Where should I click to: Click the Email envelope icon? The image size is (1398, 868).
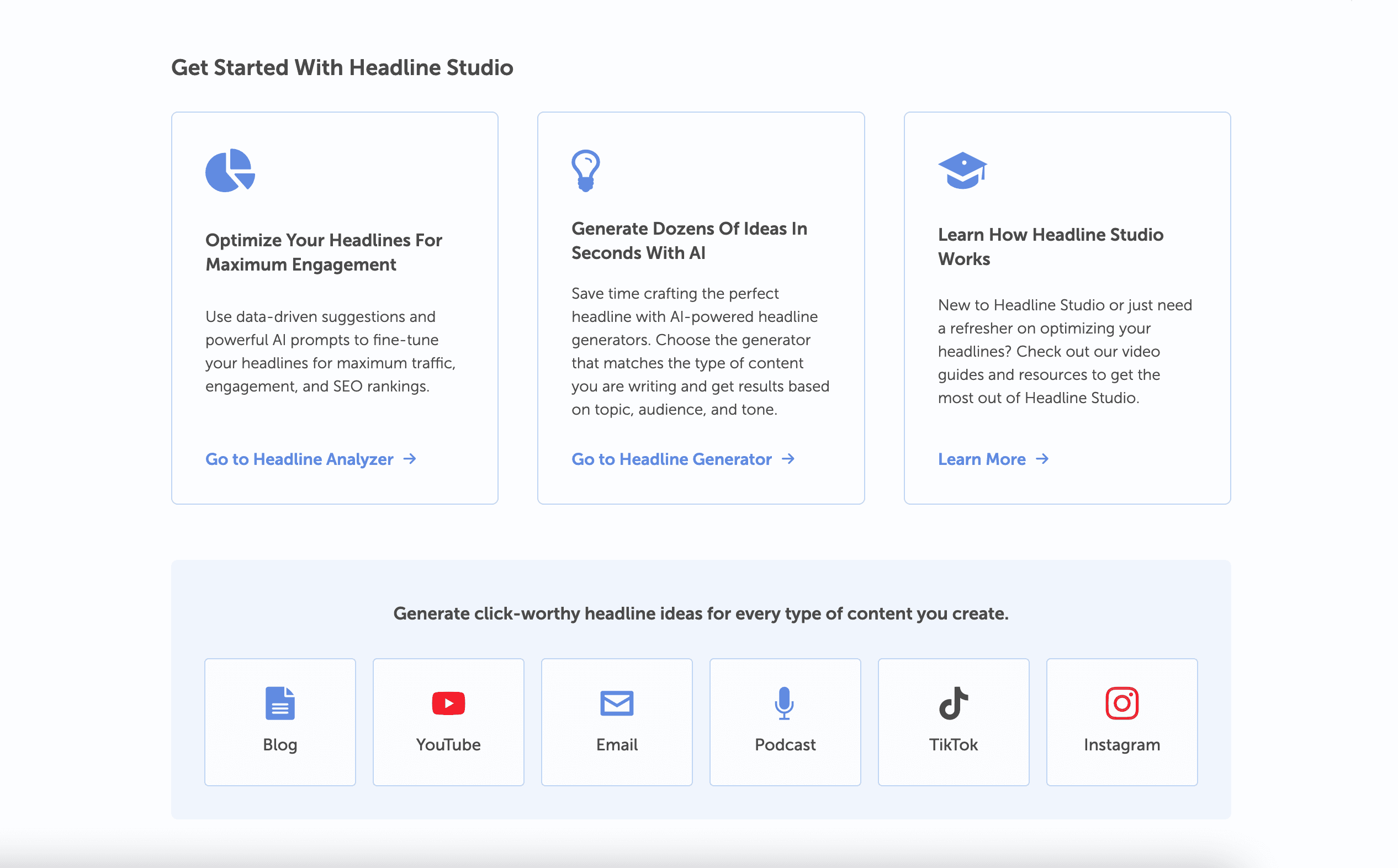616,703
